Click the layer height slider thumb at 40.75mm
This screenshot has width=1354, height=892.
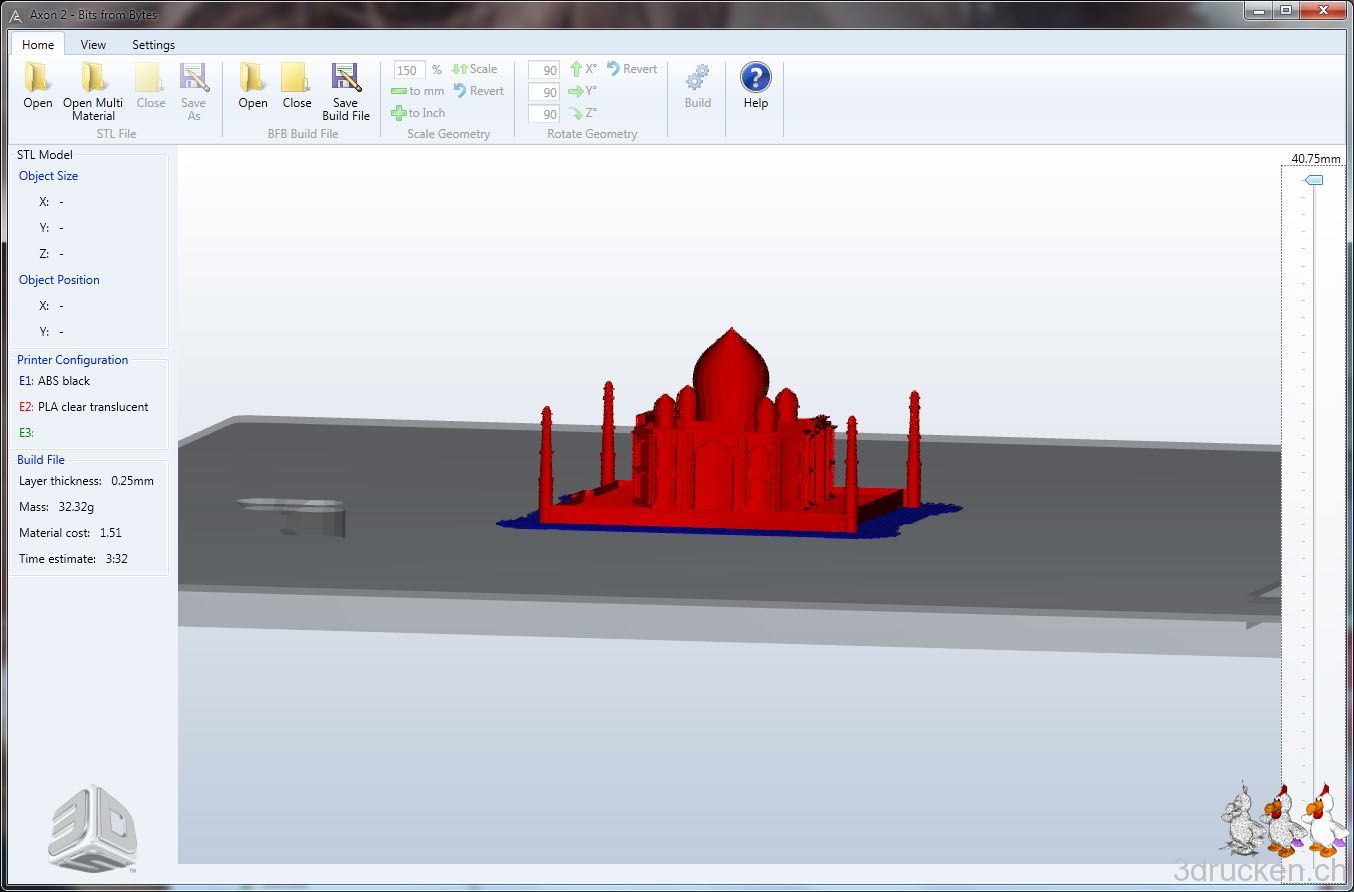(1314, 180)
